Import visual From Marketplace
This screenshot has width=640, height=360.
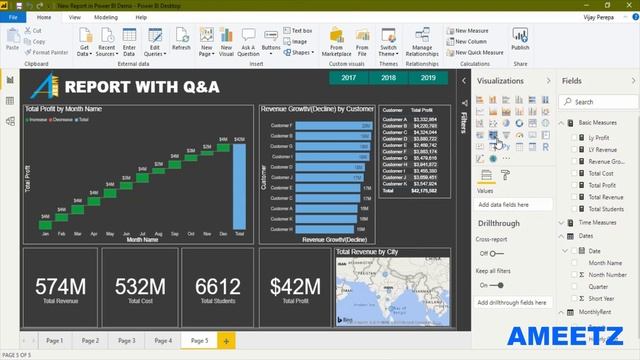pos(336,42)
